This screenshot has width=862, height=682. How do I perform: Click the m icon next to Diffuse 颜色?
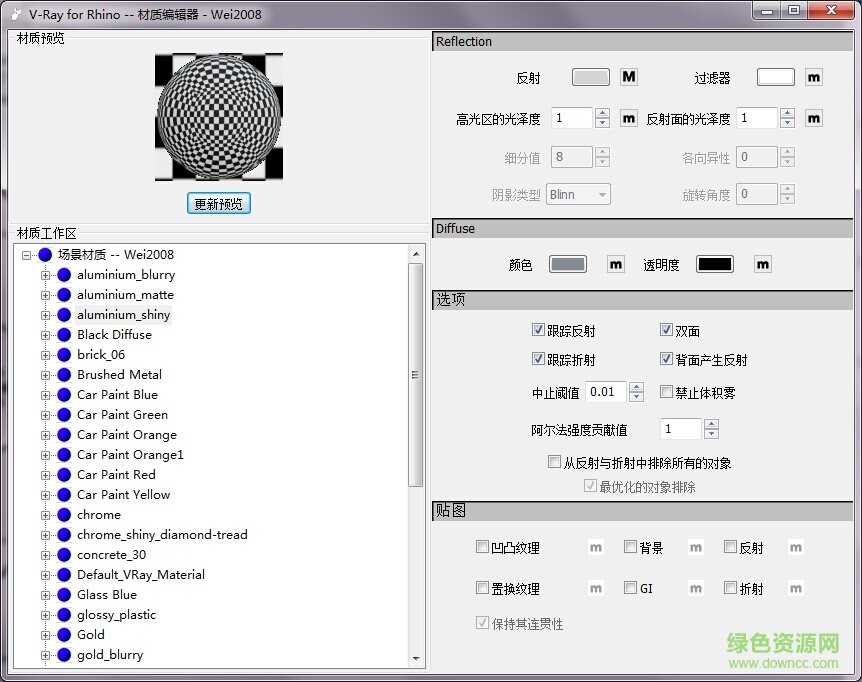[616, 264]
